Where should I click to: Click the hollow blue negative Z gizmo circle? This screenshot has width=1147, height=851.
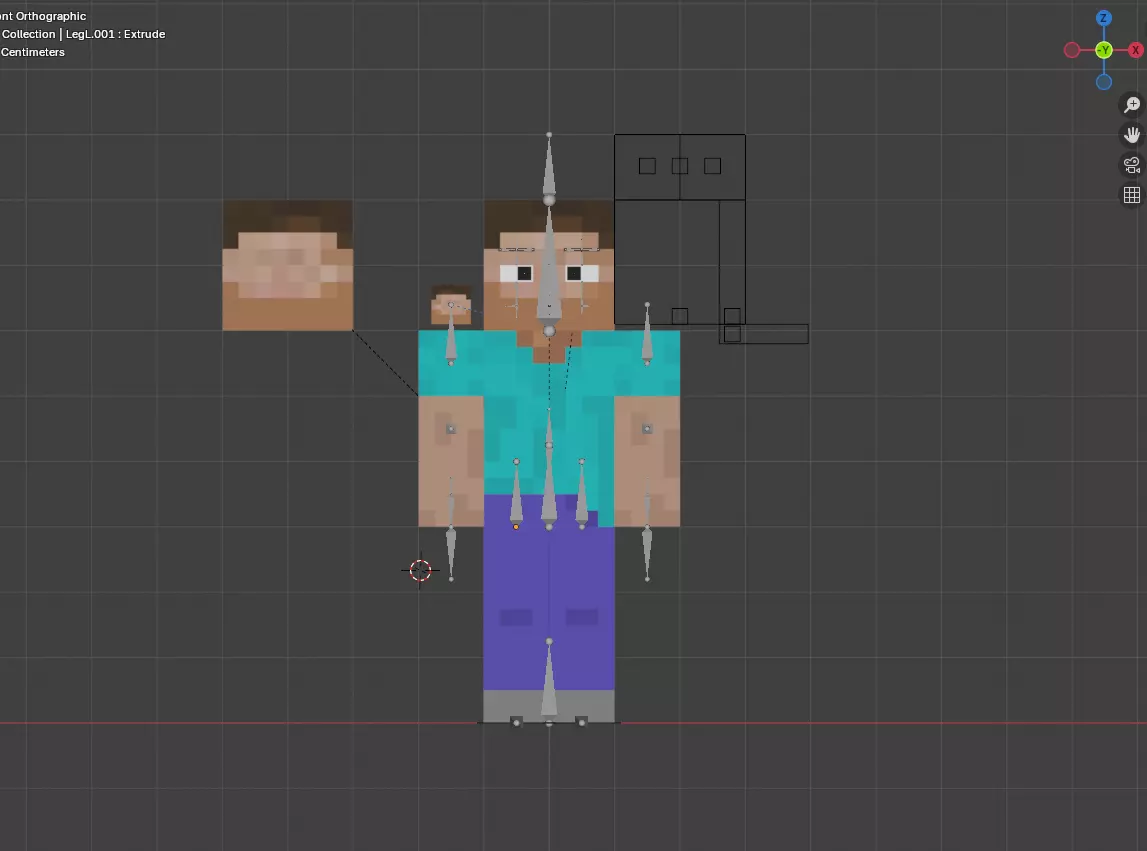point(1104,82)
